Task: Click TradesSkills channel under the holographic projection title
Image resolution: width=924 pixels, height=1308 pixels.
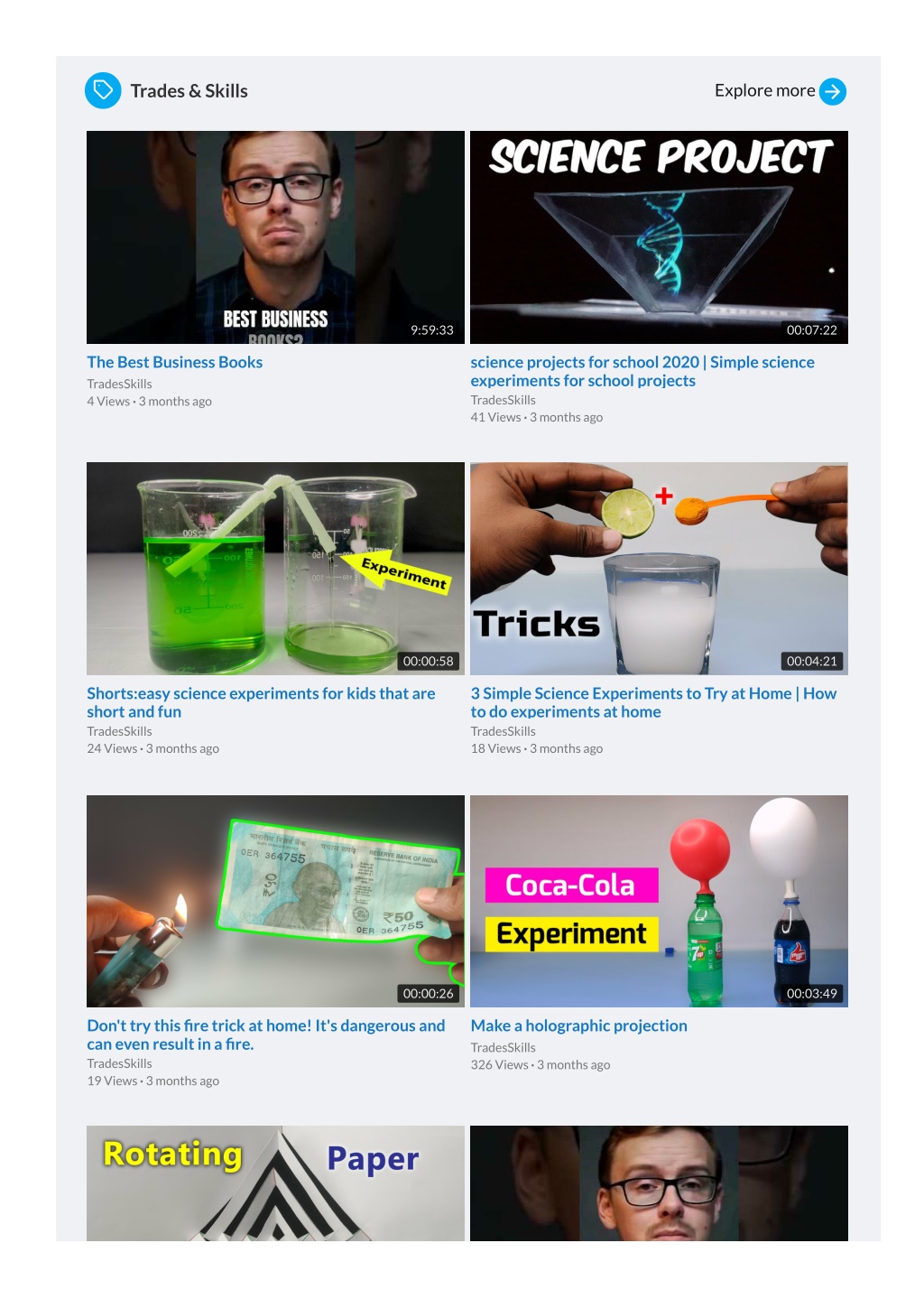Action: pyautogui.click(x=503, y=1047)
